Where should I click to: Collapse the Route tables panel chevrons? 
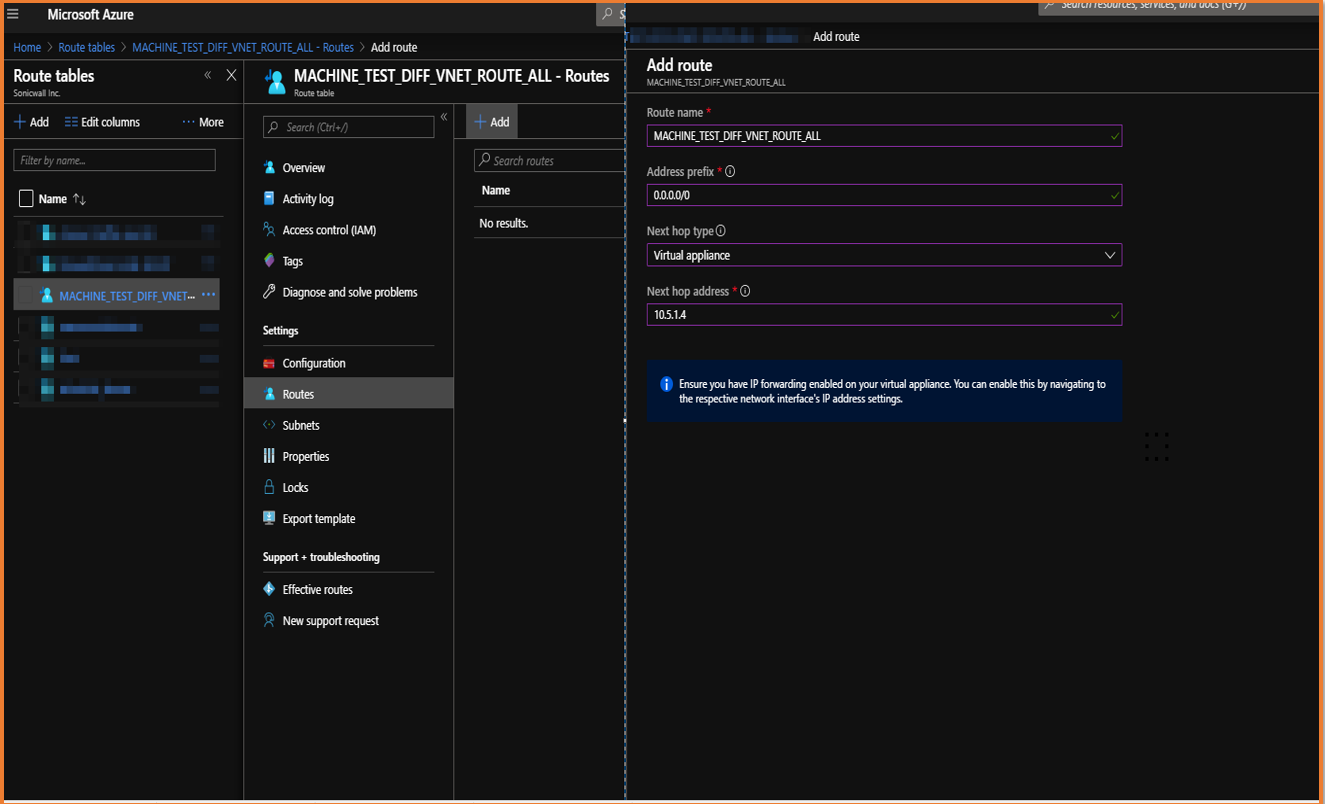tap(208, 75)
